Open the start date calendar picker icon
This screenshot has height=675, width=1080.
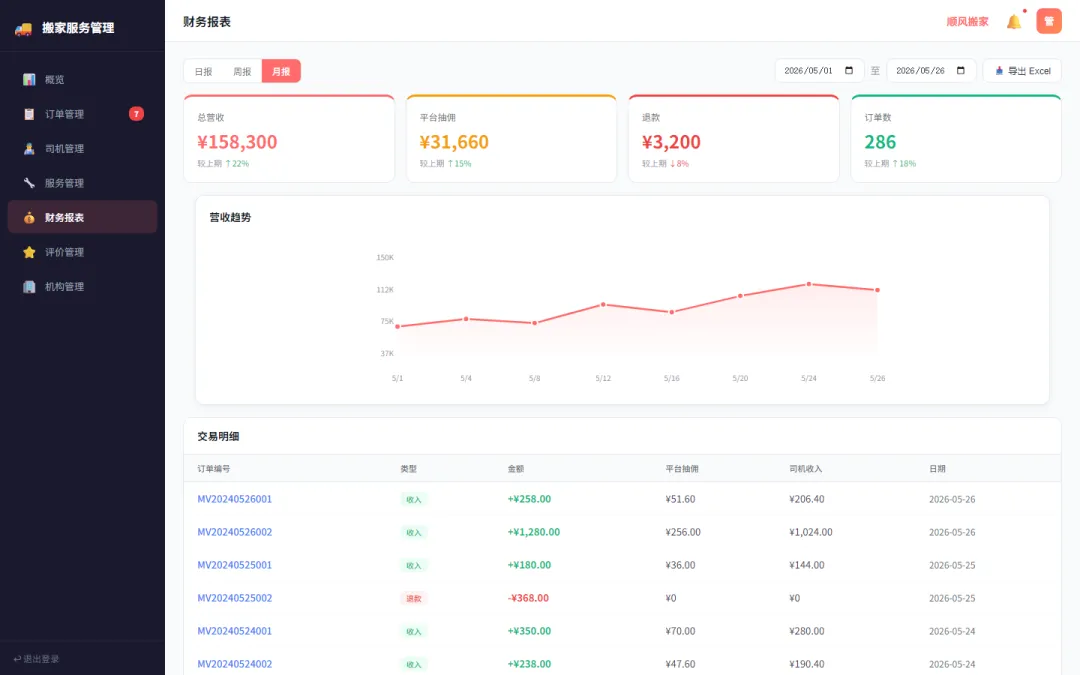(849, 70)
